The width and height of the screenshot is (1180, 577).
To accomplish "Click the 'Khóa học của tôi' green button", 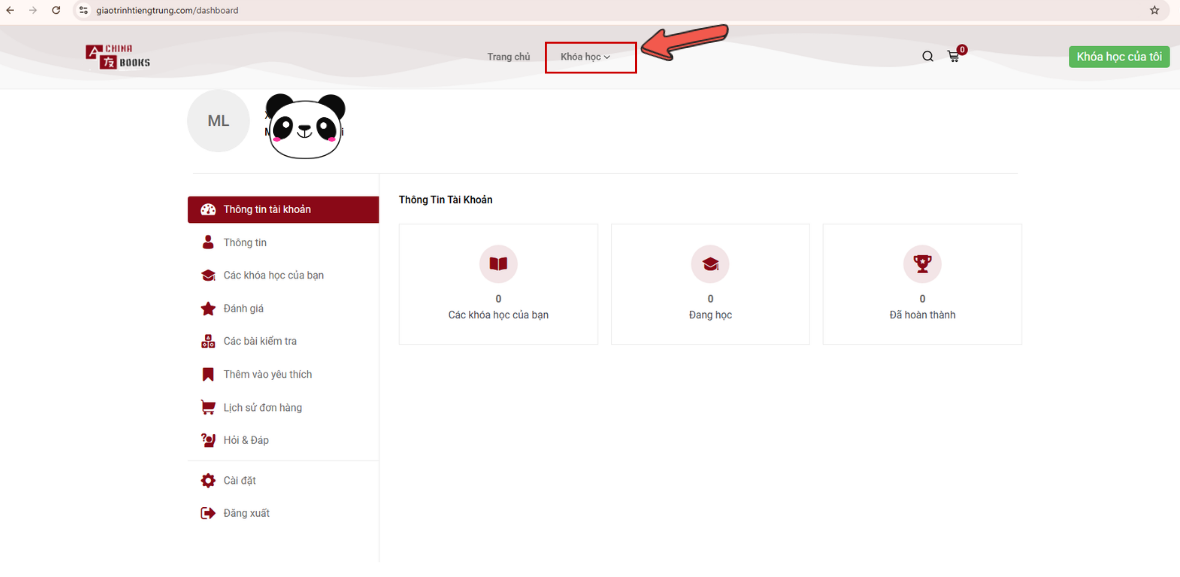I will click(1119, 57).
